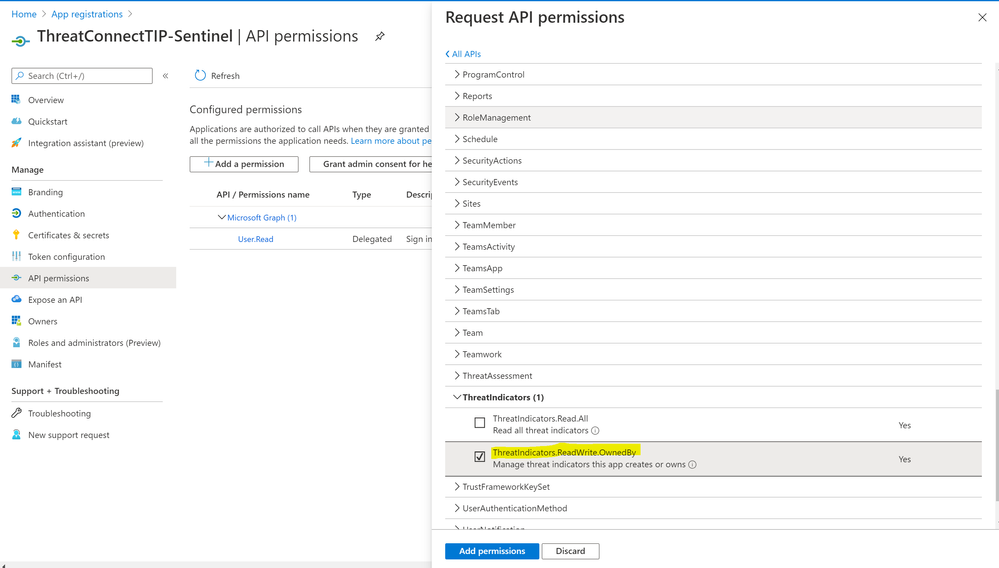Image resolution: width=999 pixels, height=568 pixels.
Task: Click the Roles and administrators icon
Action: (16, 343)
